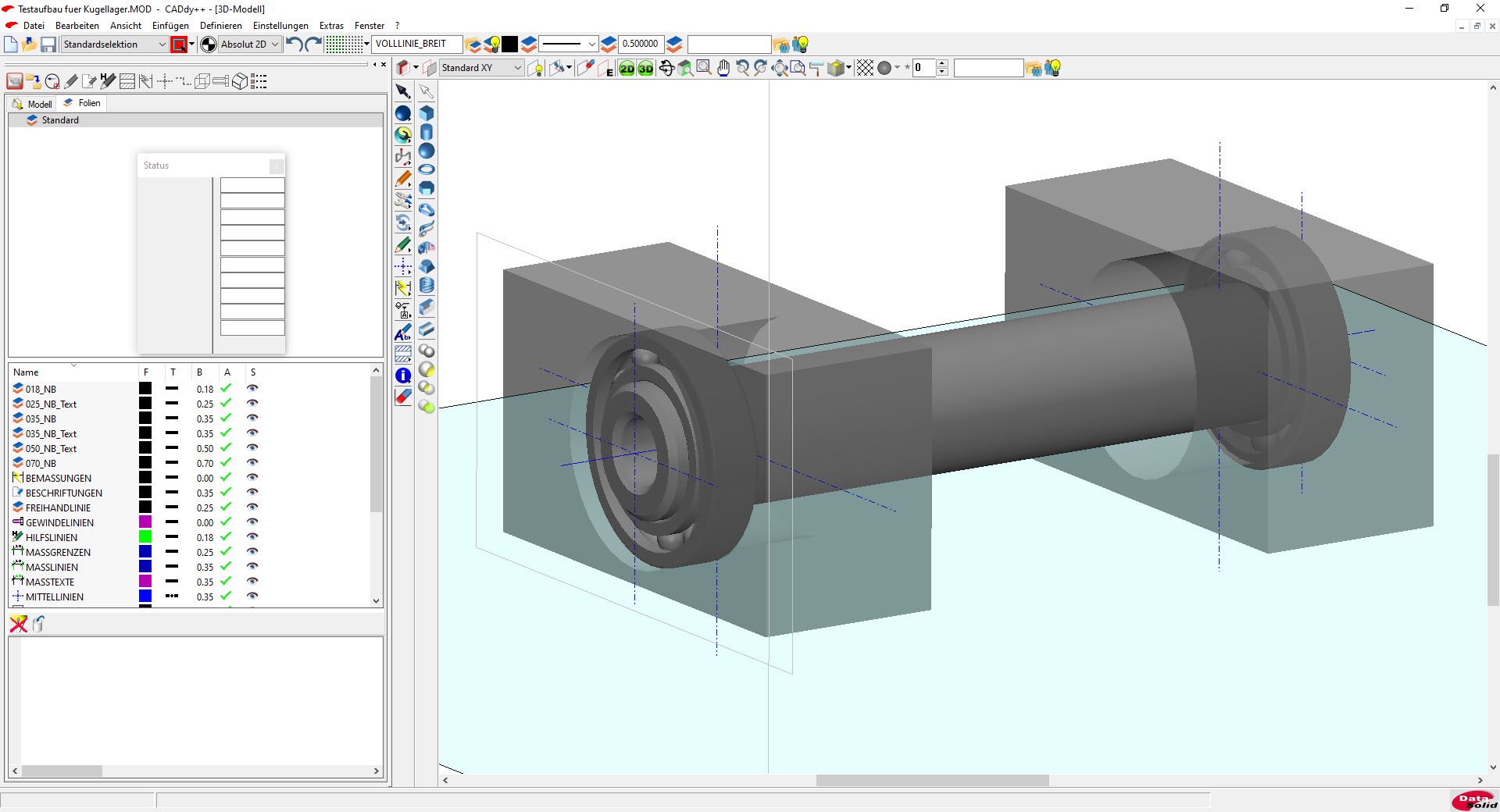Switch to 3D view mode icon
Image resolution: width=1500 pixels, height=812 pixels.
click(645, 69)
